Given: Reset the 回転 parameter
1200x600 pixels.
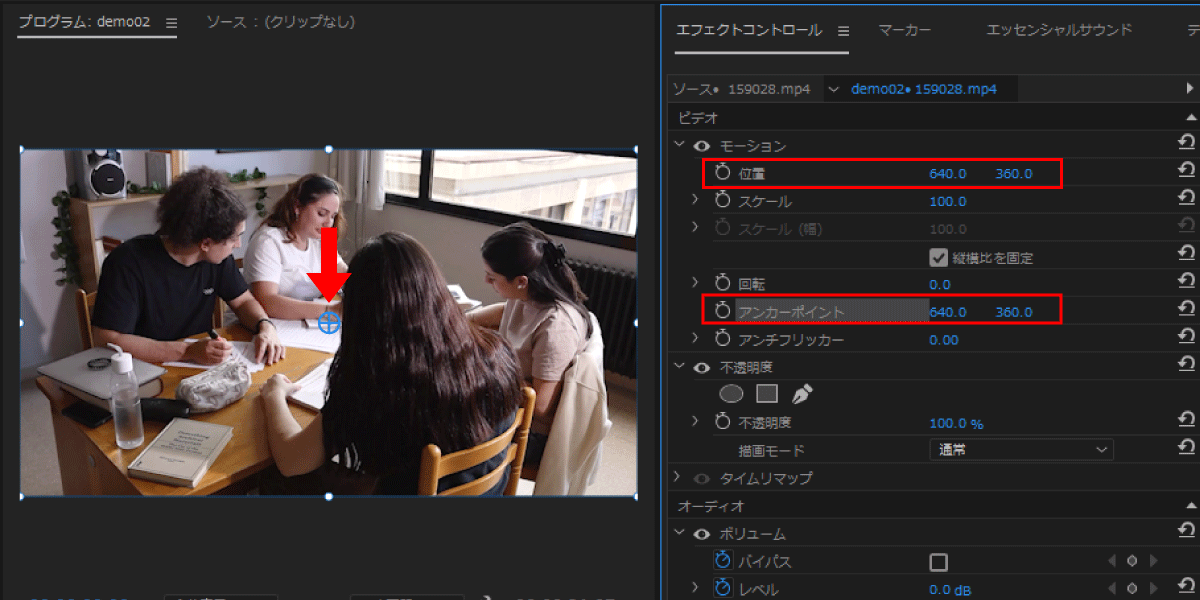Looking at the screenshot, I should pyautogui.click(x=1186, y=282).
